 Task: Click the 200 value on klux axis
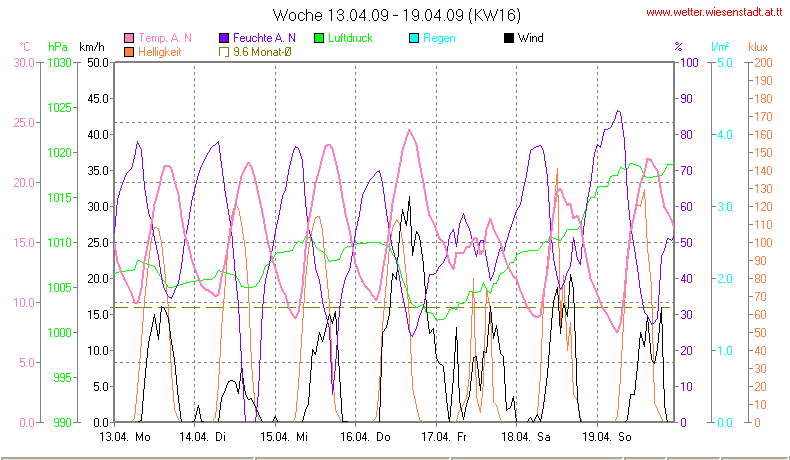point(763,63)
